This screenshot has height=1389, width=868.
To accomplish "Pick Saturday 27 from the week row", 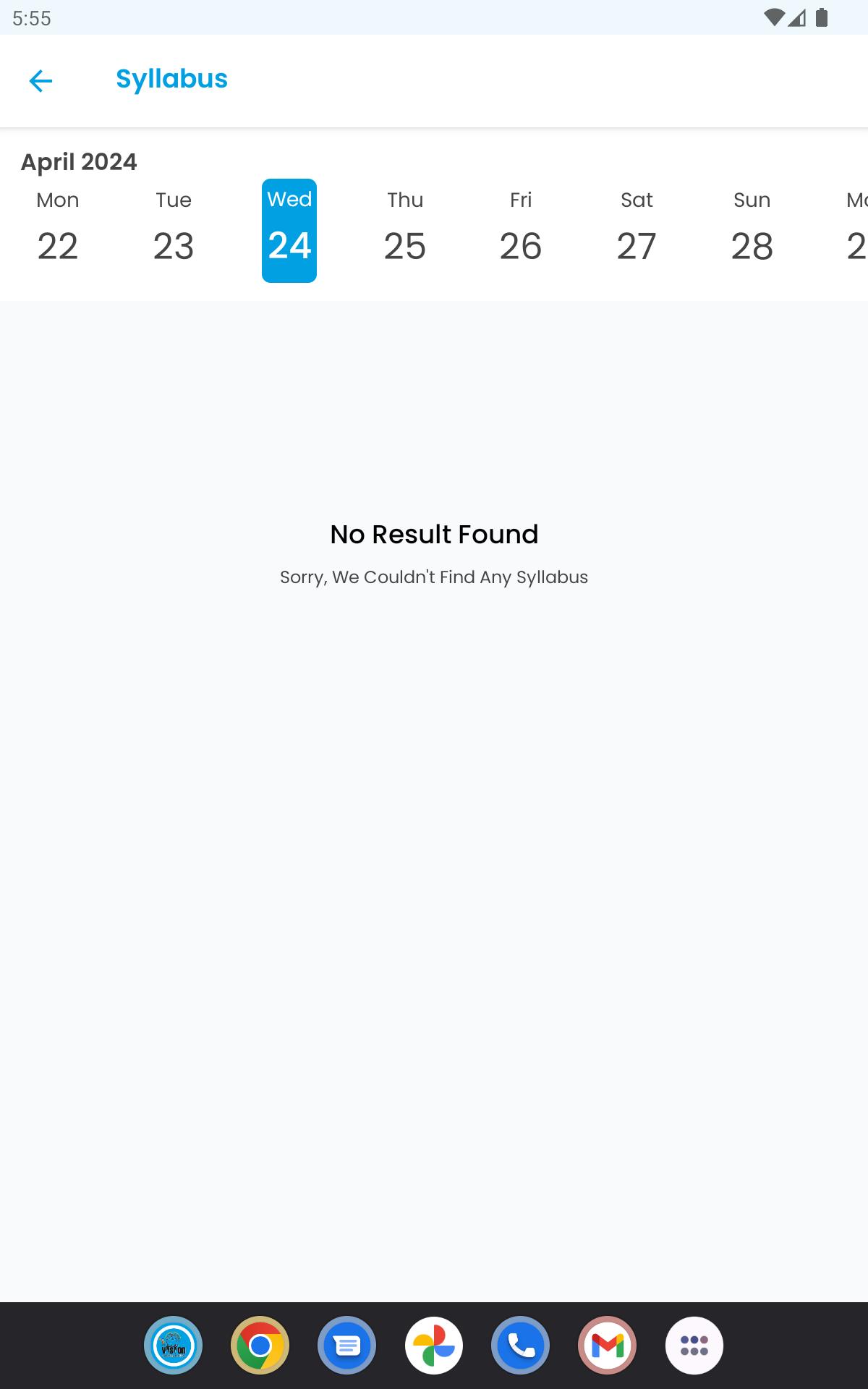I will pos(637,230).
